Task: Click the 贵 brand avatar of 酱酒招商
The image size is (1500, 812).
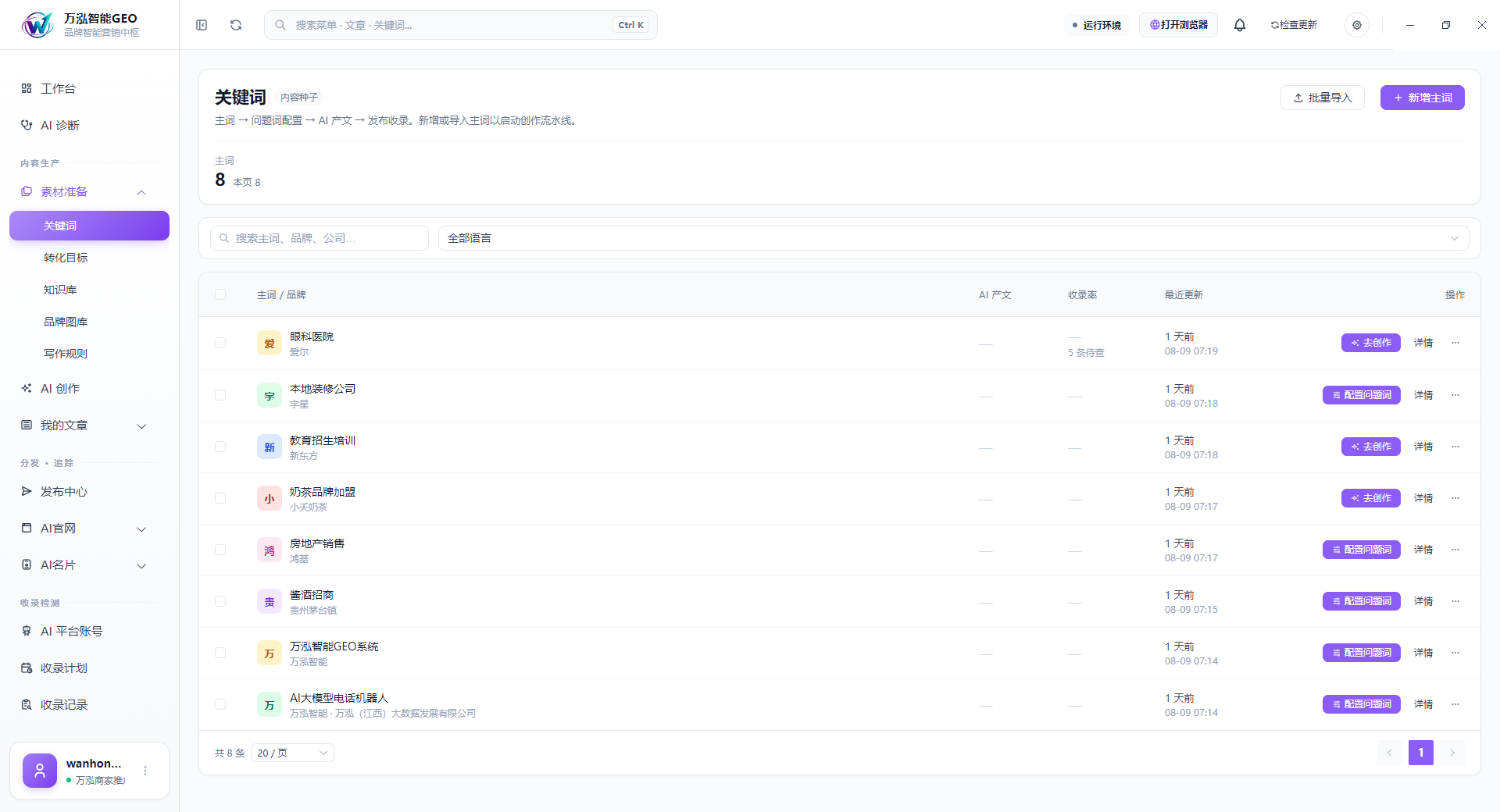Action: click(x=270, y=601)
